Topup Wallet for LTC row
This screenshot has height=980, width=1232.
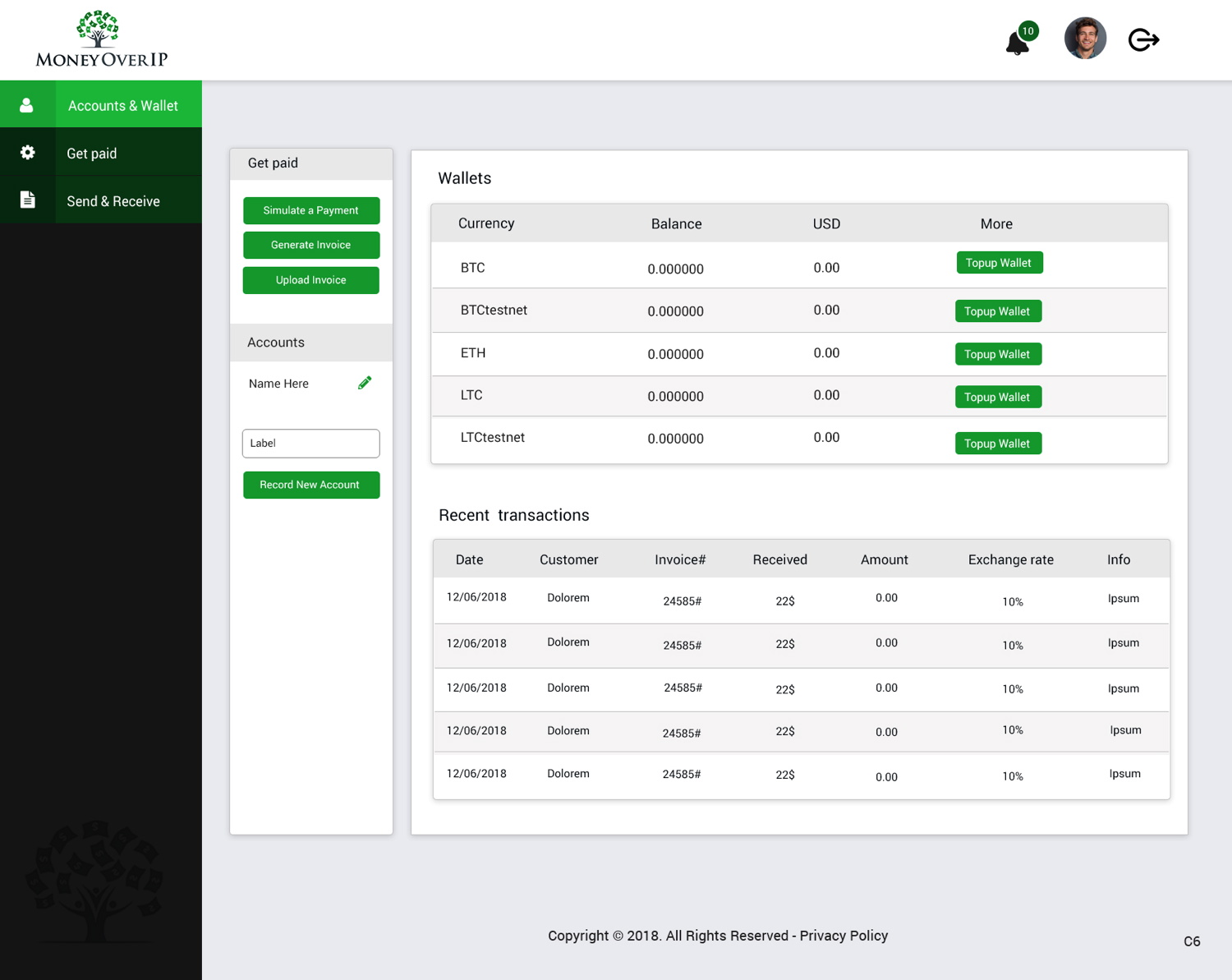point(998,397)
